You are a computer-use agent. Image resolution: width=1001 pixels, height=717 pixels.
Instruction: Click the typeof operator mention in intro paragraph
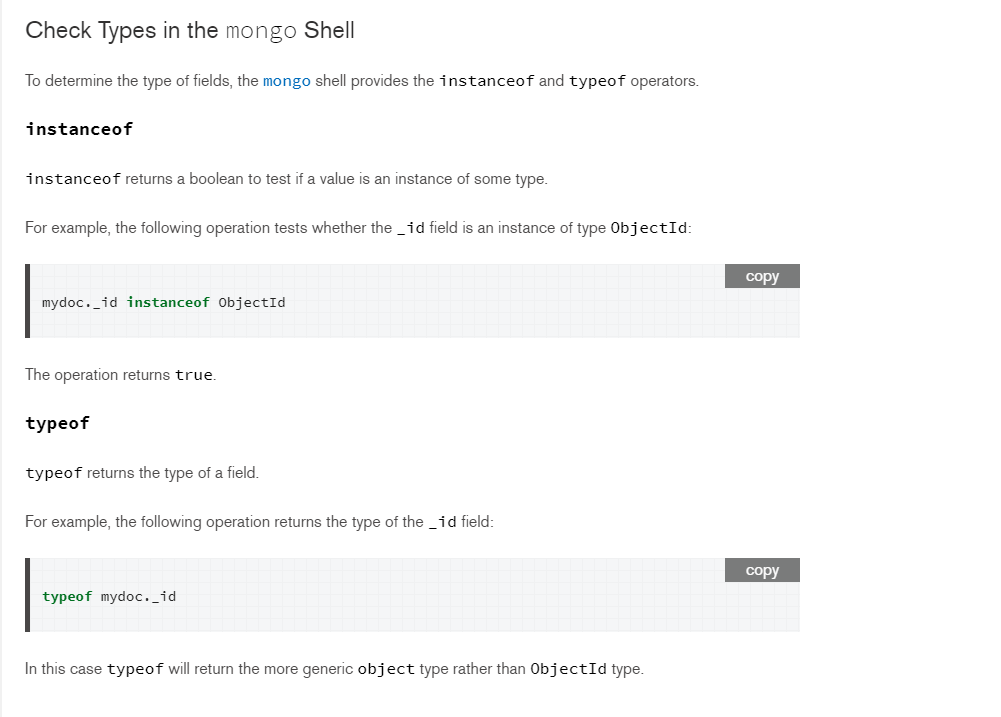pyautogui.click(x=597, y=81)
